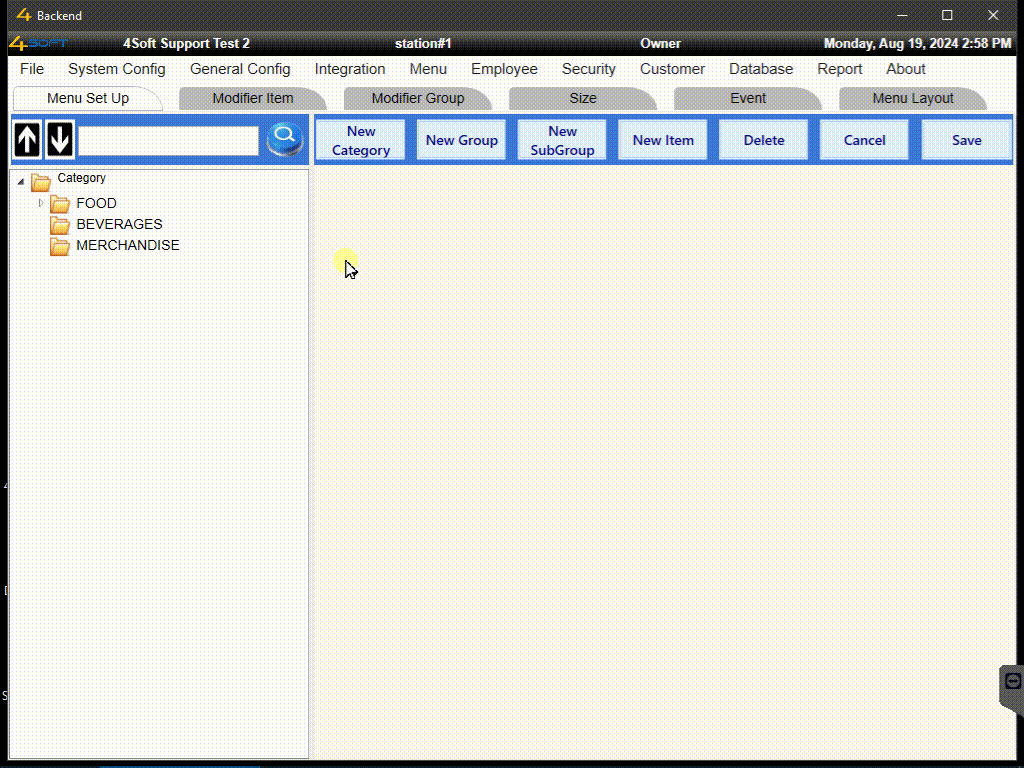The image size is (1024, 768).
Task: Click the 4Soft Support Test 2 header text
Action: pos(186,44)
